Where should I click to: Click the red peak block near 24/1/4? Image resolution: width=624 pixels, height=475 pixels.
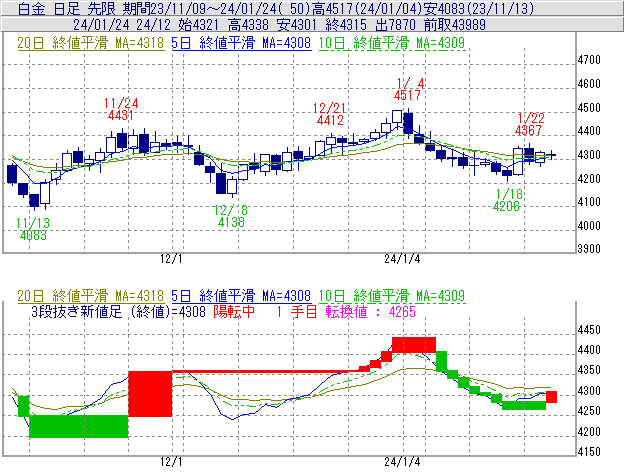[414, 345]
